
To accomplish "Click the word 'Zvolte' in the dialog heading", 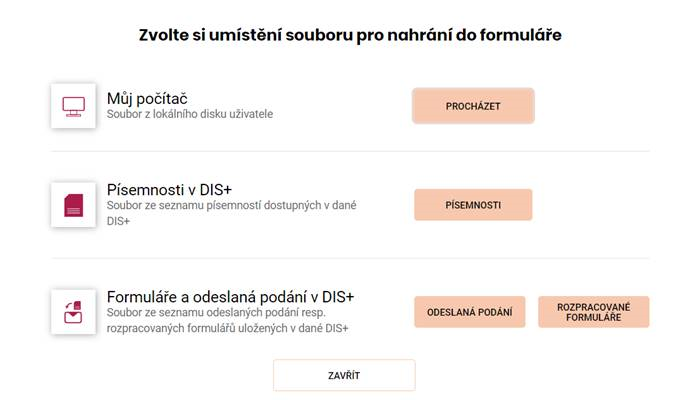I will [164, 35].
